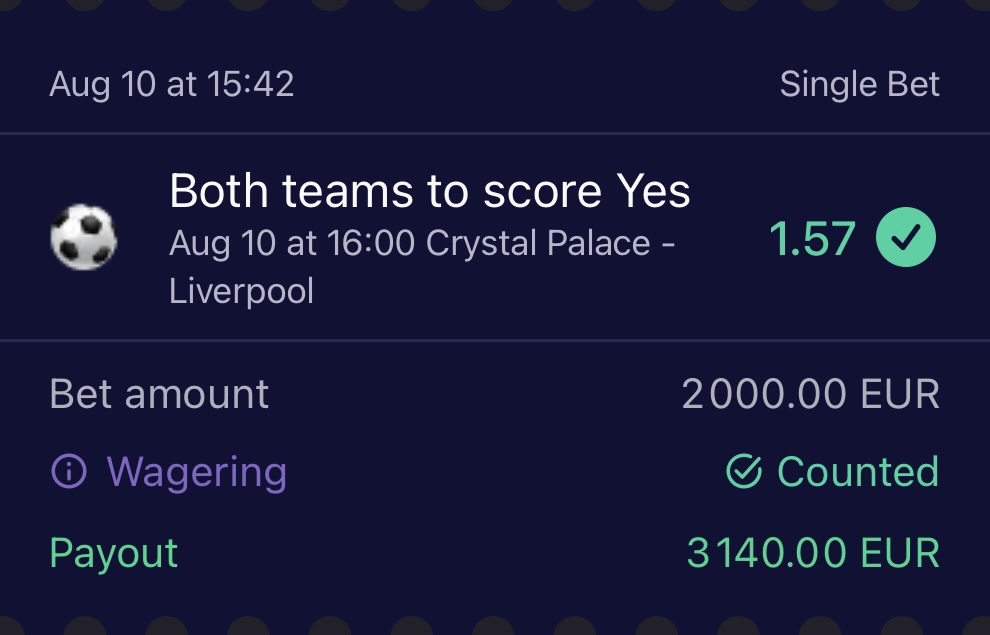
Task: Click the bet placed time Aug 10 at 15:42
Action: tap(171, 84)
